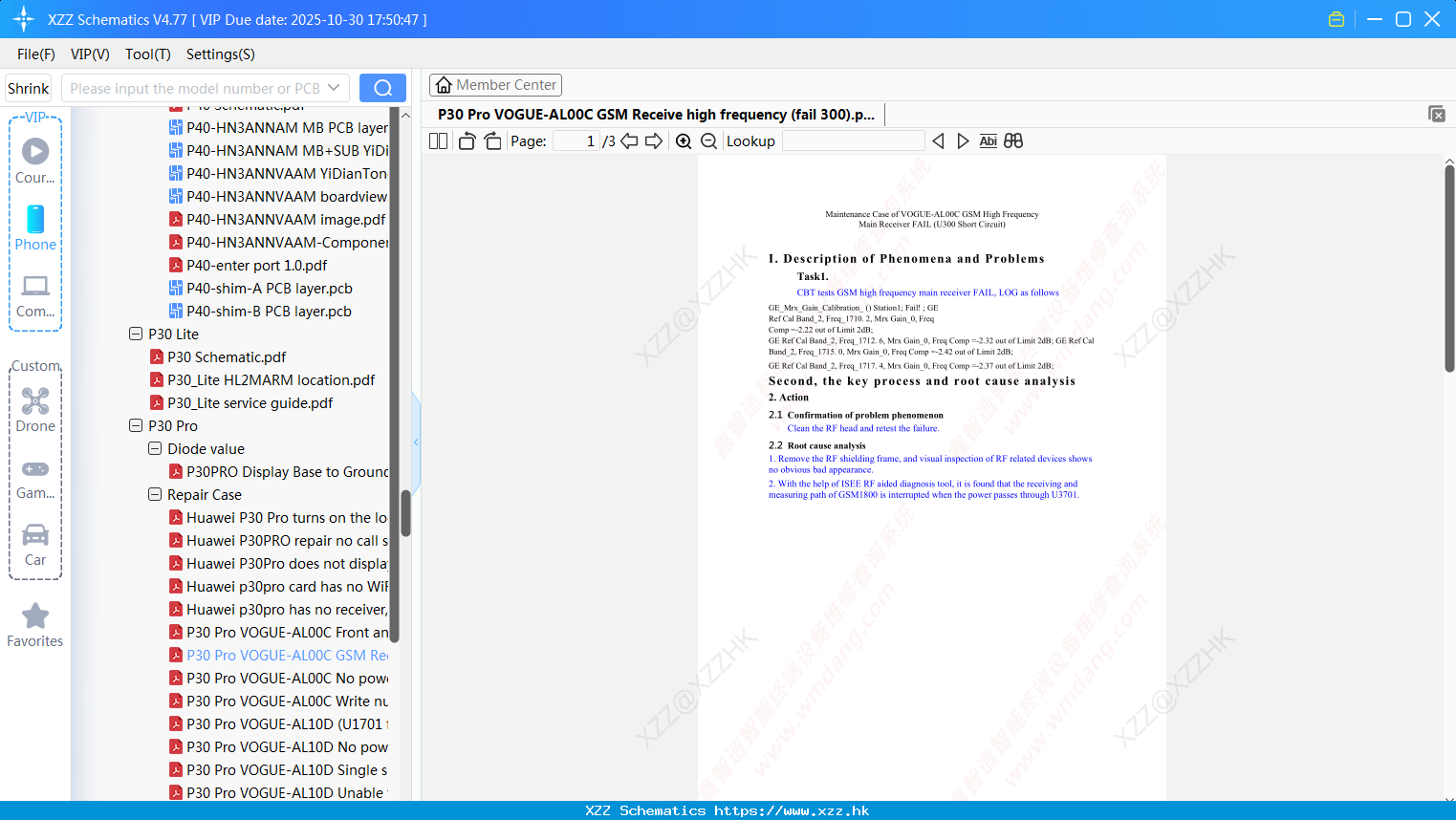Open Huawei p30pro card has no WiFi file

[x=278, y=586]
